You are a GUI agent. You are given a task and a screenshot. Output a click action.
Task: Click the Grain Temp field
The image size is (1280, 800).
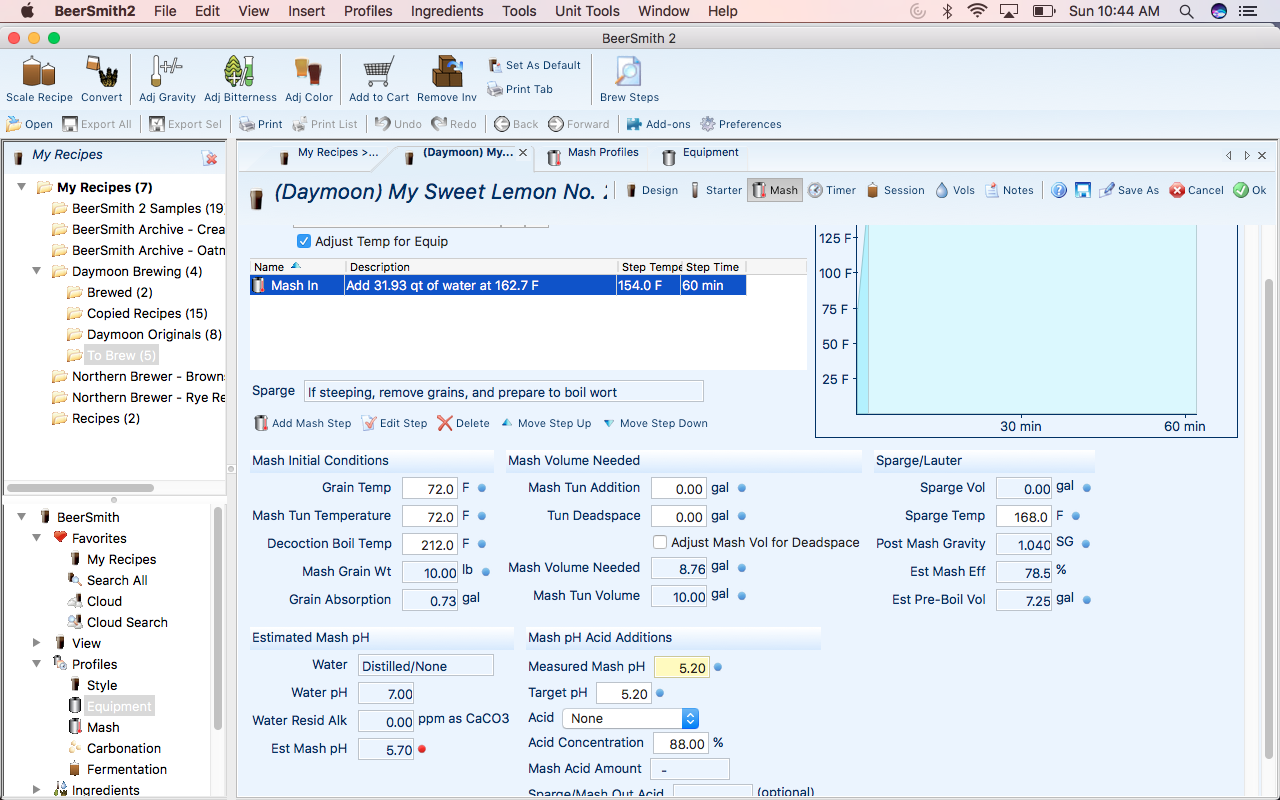(430, 488)
